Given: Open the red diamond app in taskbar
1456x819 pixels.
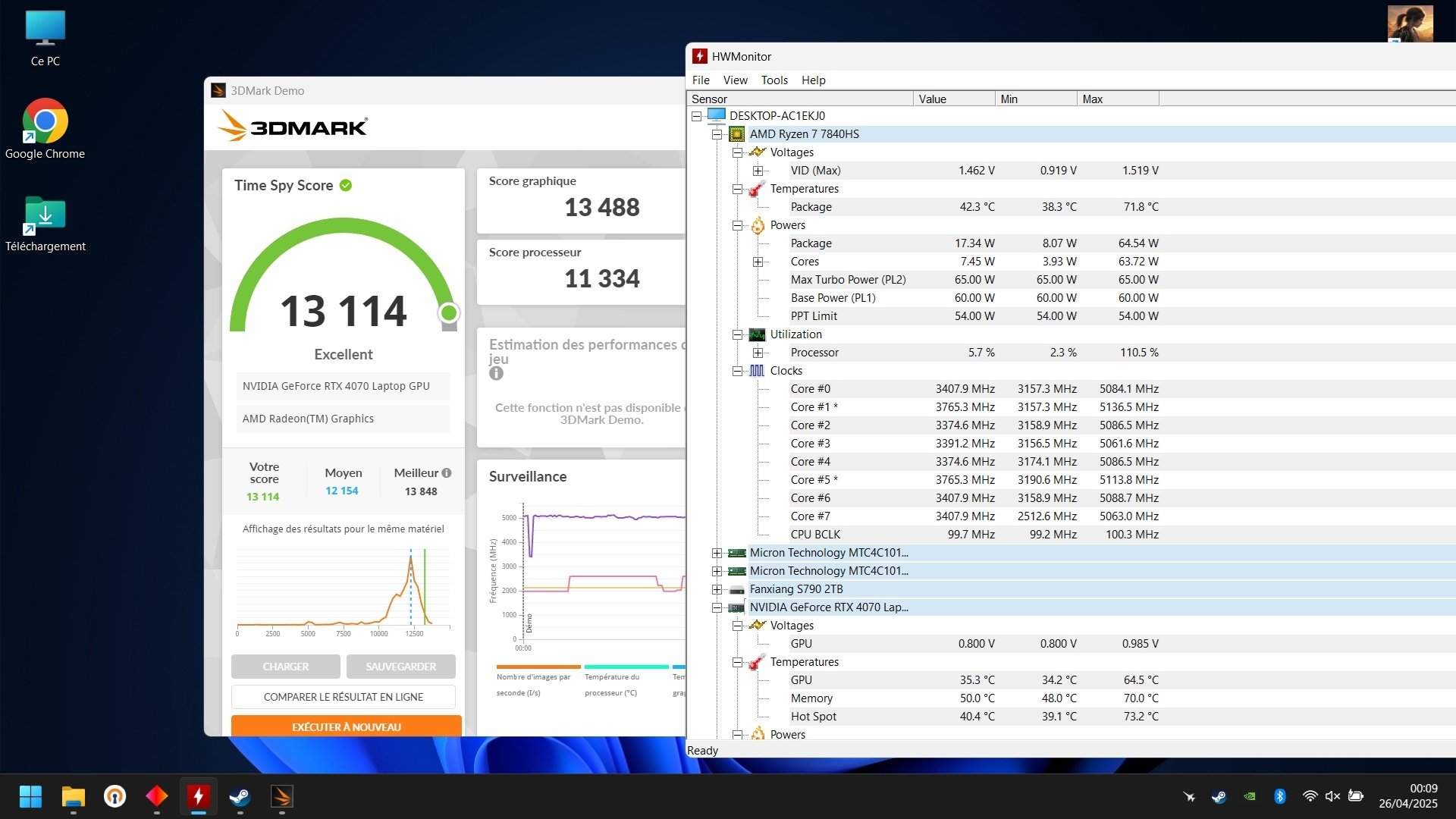Looking at the screenshot, I should click(157, 796).
